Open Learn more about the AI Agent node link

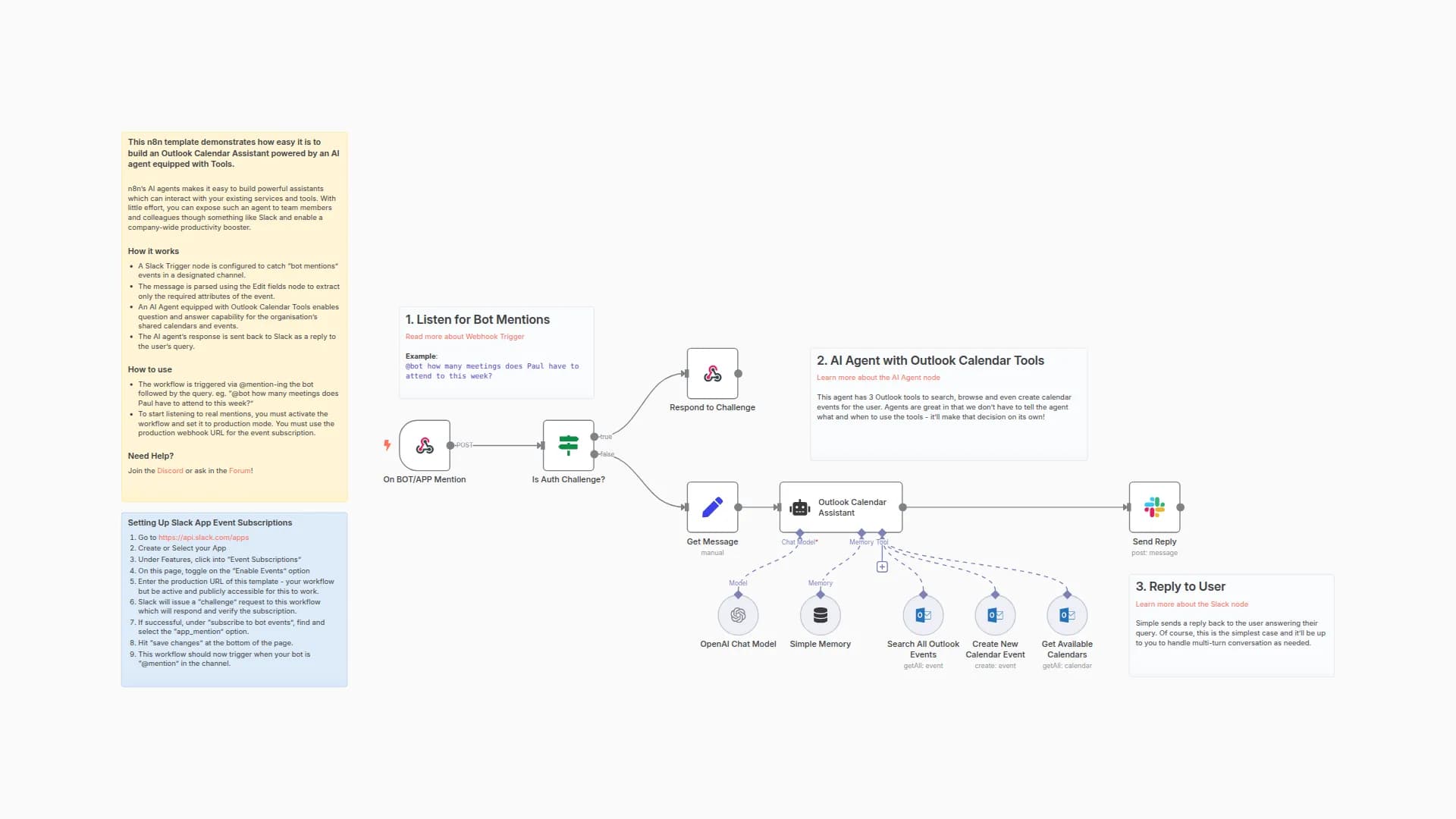[878, 378]
